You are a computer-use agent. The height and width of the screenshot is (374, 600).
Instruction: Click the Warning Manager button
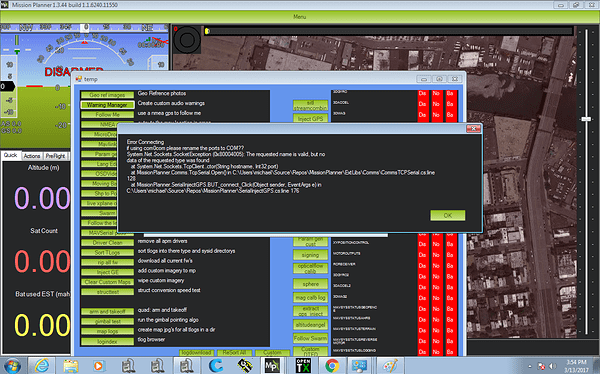click(x=107, y=105)
